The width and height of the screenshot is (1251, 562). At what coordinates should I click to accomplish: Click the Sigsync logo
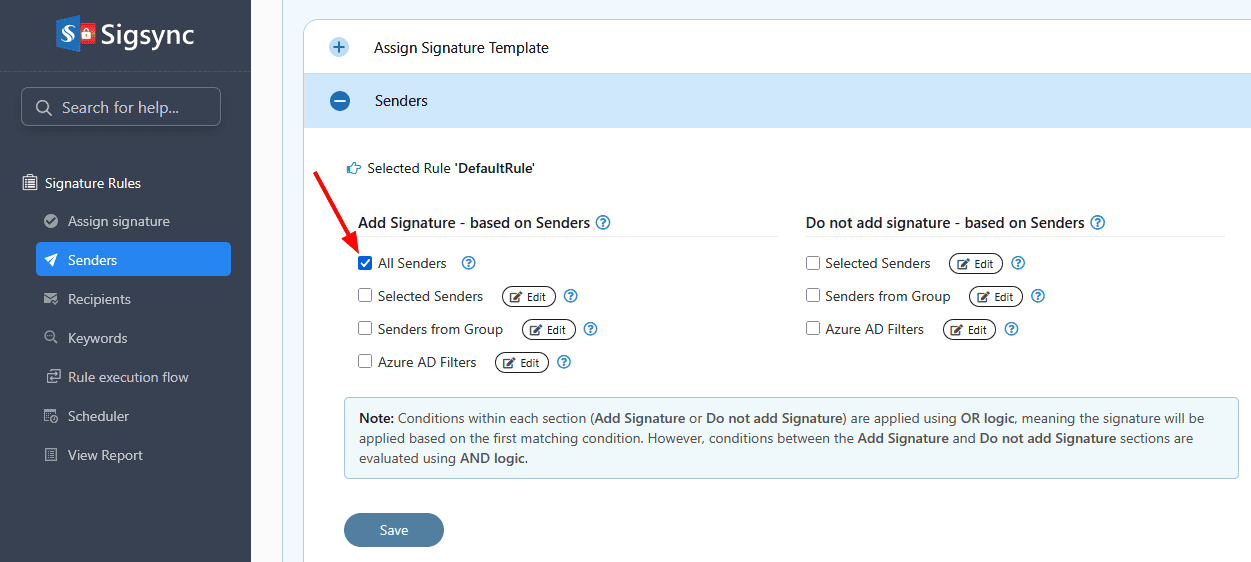pyautogui.click(x=125, y=35)
